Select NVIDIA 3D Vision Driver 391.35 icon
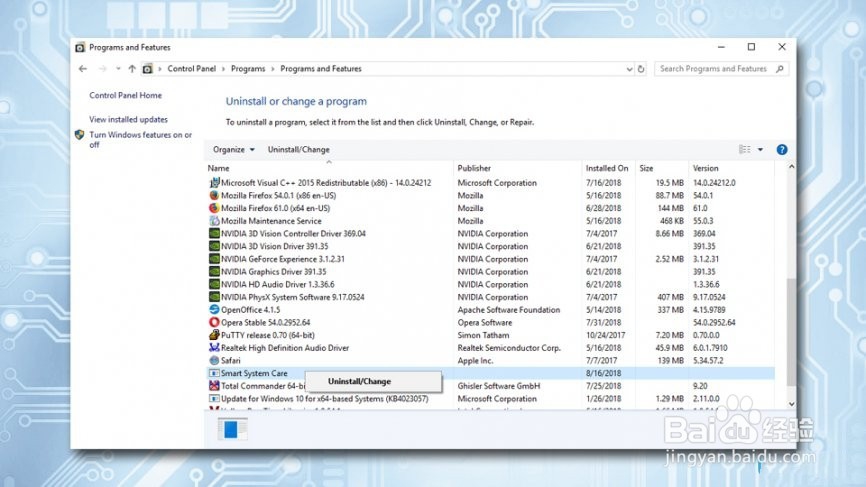This screenshot has width=866, height=487. 214,246
